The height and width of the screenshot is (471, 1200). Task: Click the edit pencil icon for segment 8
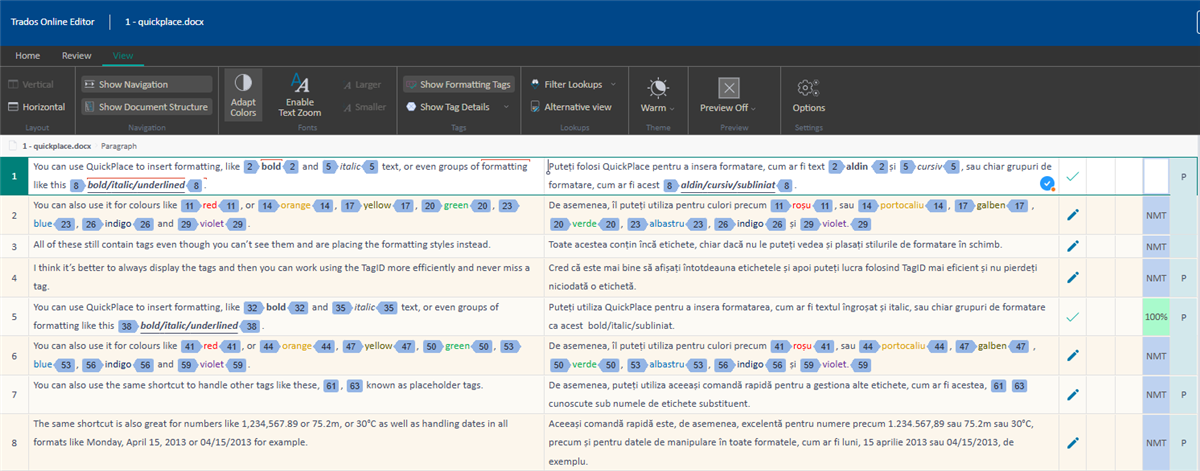tap(1072, 441)
